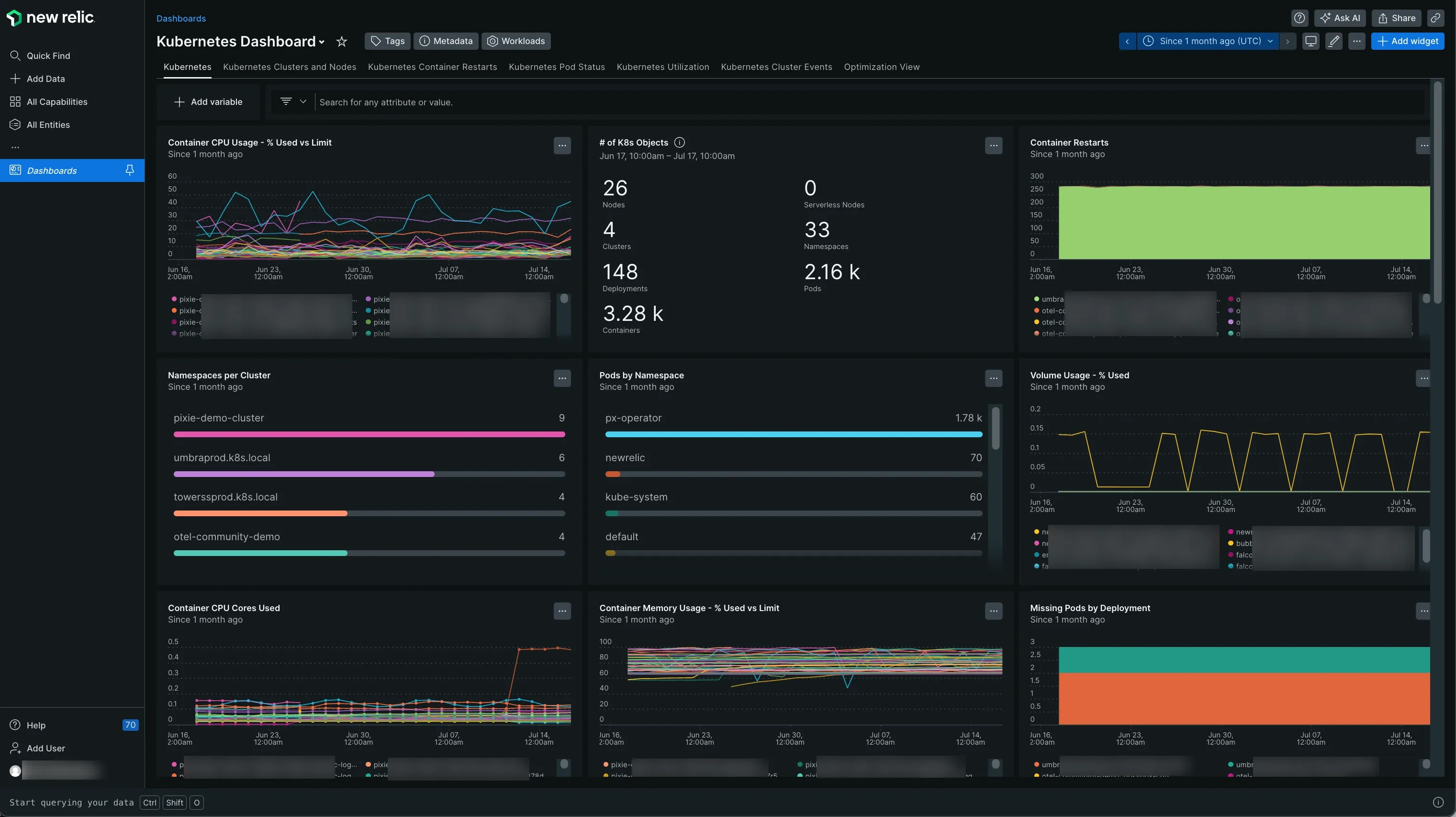Screen dimensions: 1456x817
Task: Open the Dashboards breadcrumb link
Action: pyautogui.click(x=181, y=18)
